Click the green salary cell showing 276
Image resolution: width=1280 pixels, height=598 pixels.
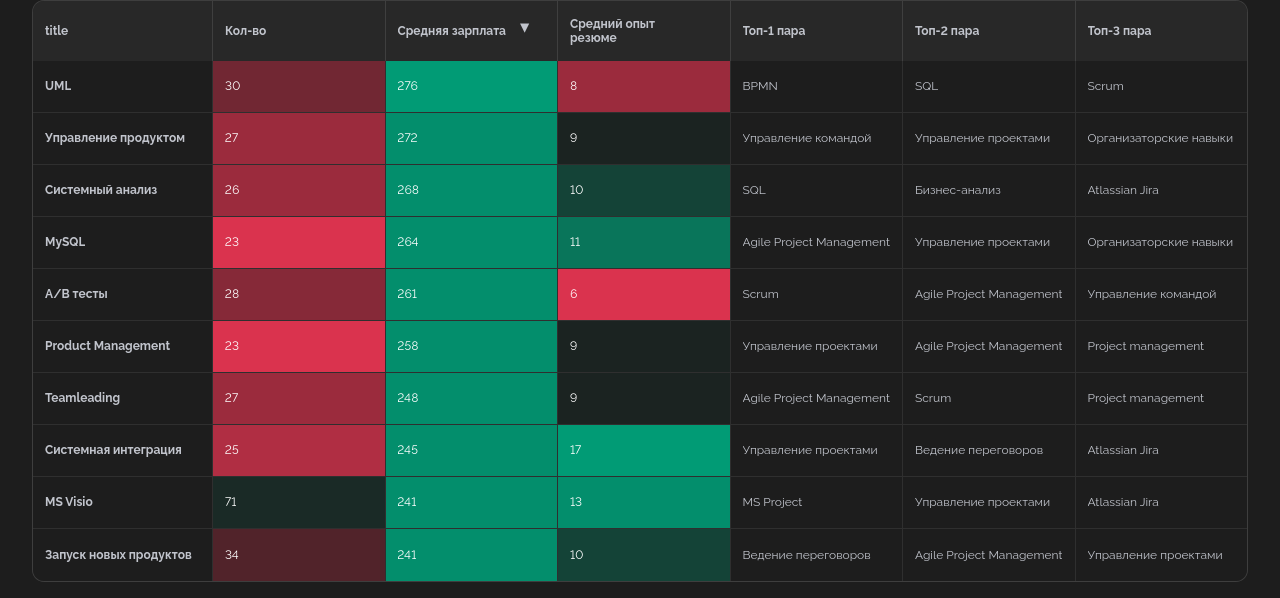(x=471, y=86)
